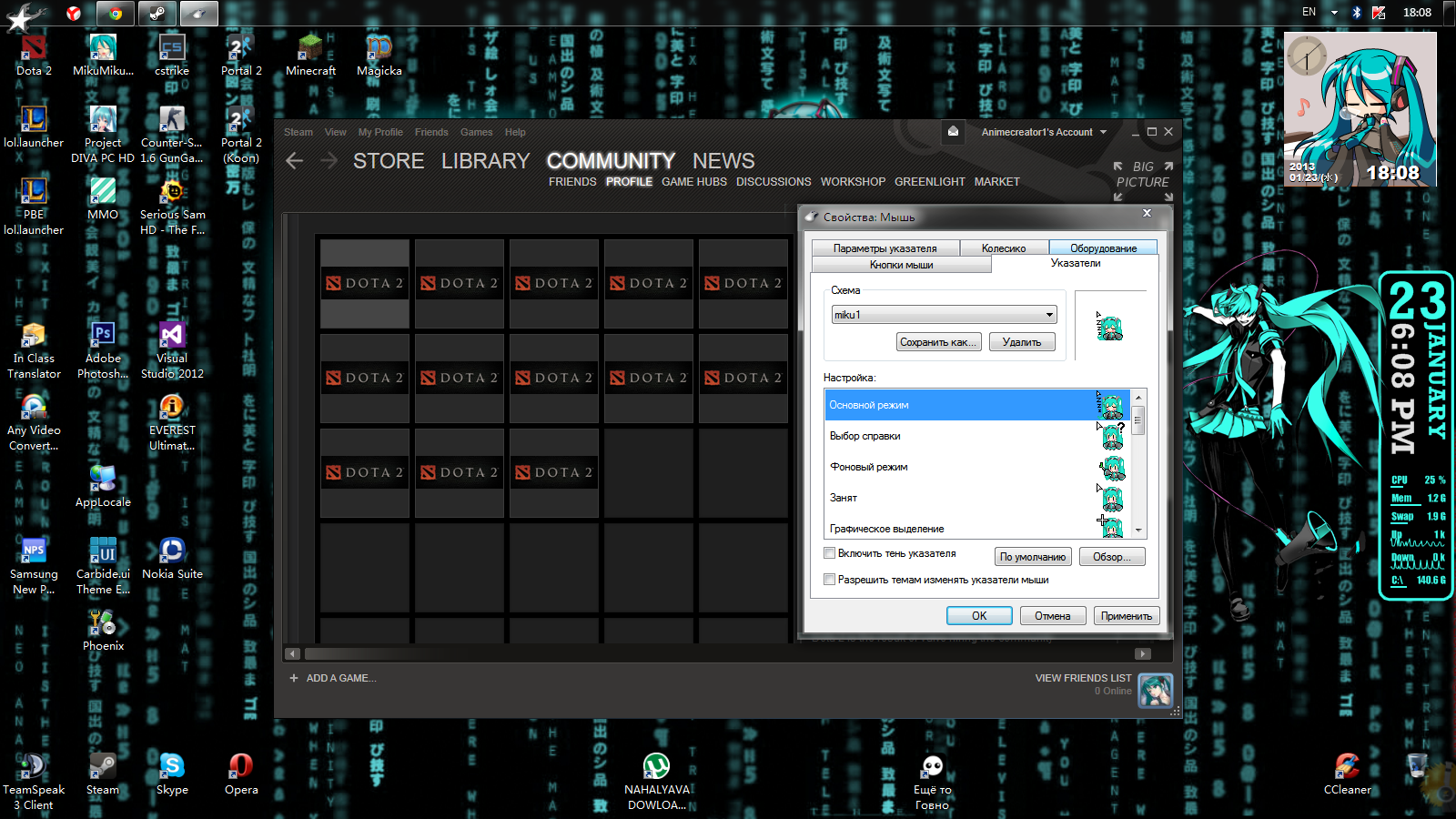The height and width of the screenshot is (819, 1456).
Task: Open Phoenix desktop icon
Action: 103,630
